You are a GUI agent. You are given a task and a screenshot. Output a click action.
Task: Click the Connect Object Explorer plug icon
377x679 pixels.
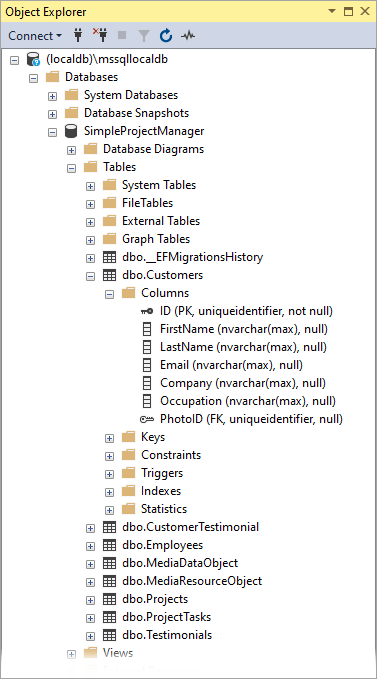(x=78, y=36)
